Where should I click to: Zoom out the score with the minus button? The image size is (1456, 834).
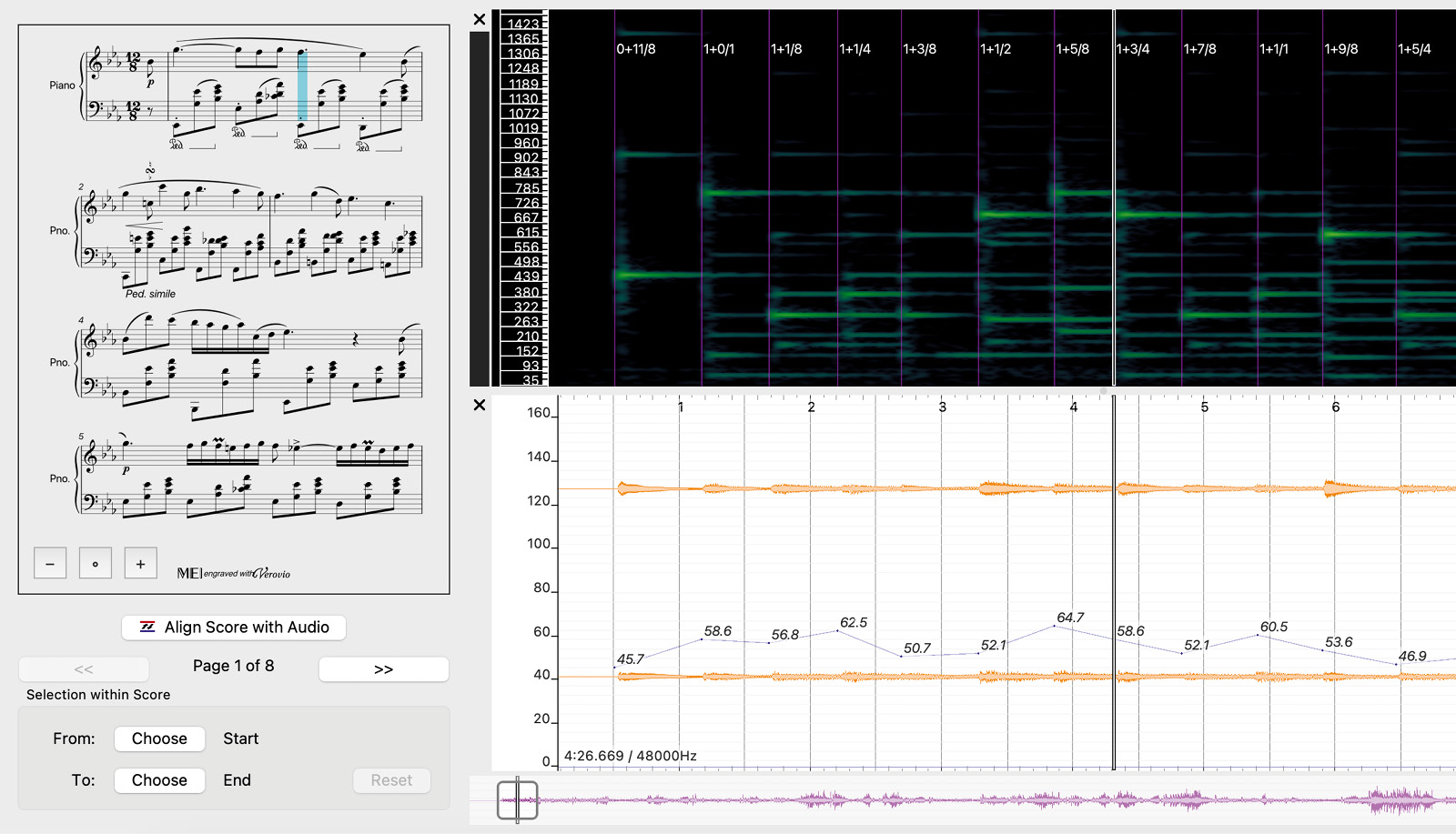tap(50, 564)
